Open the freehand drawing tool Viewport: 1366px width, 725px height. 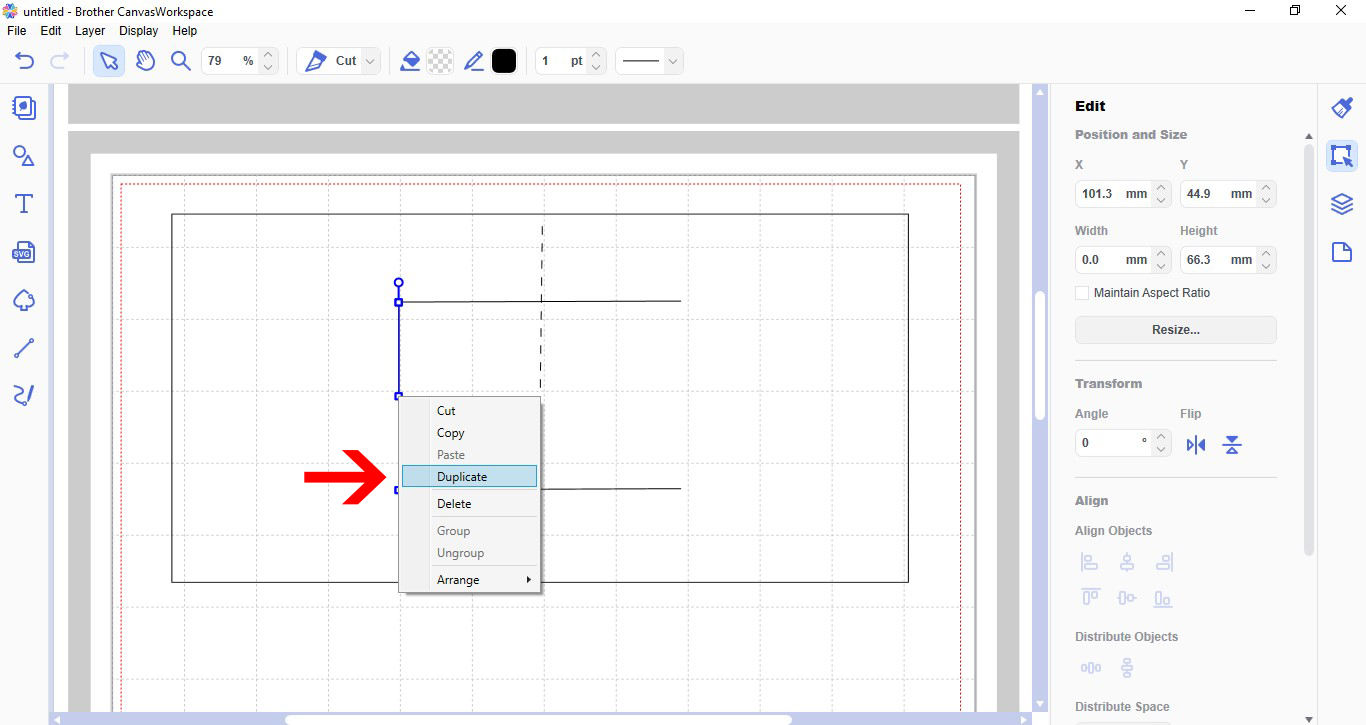(x=23, y=395)
